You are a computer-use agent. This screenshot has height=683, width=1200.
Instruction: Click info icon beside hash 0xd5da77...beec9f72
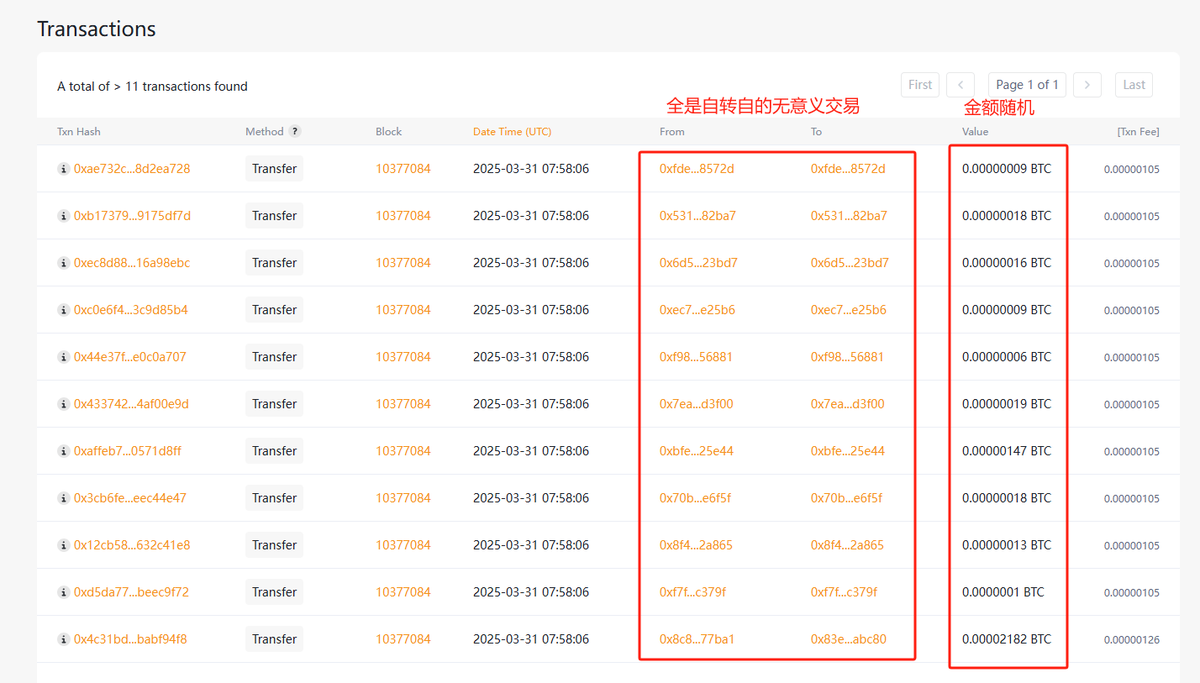pyautogui.click(x=63, y=592)
